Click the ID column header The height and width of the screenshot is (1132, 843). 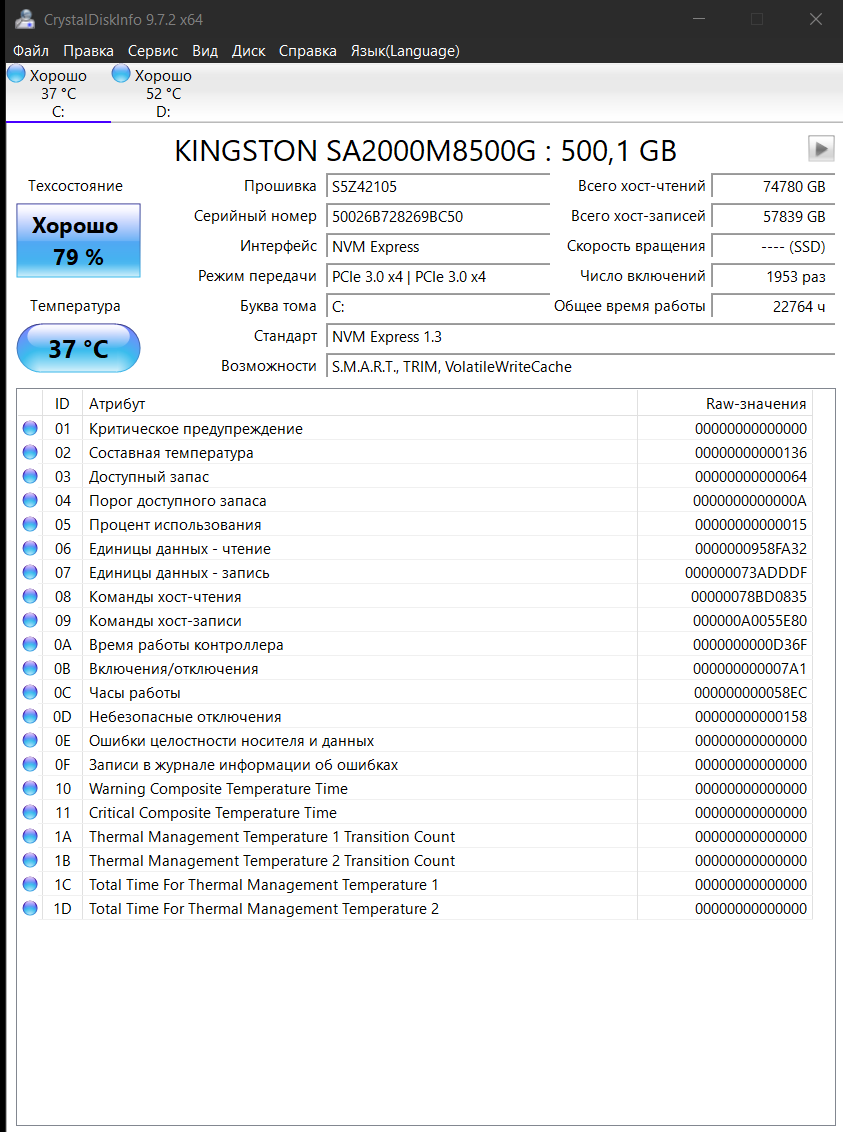62,404
